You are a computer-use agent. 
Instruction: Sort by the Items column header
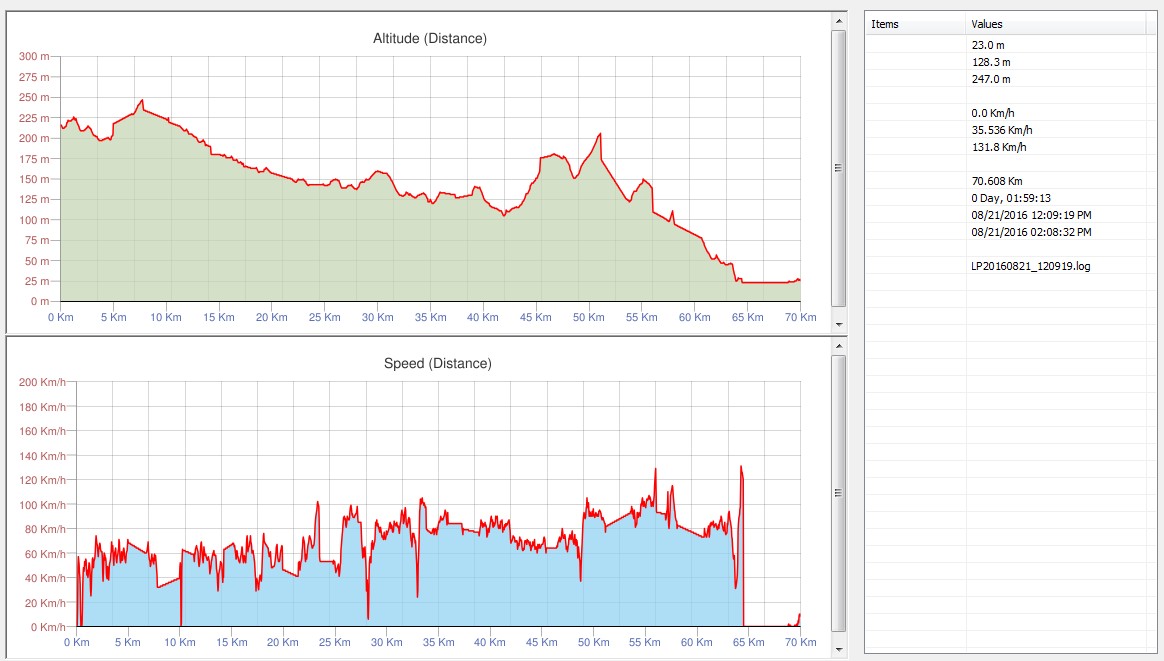(x=915, y=24)
